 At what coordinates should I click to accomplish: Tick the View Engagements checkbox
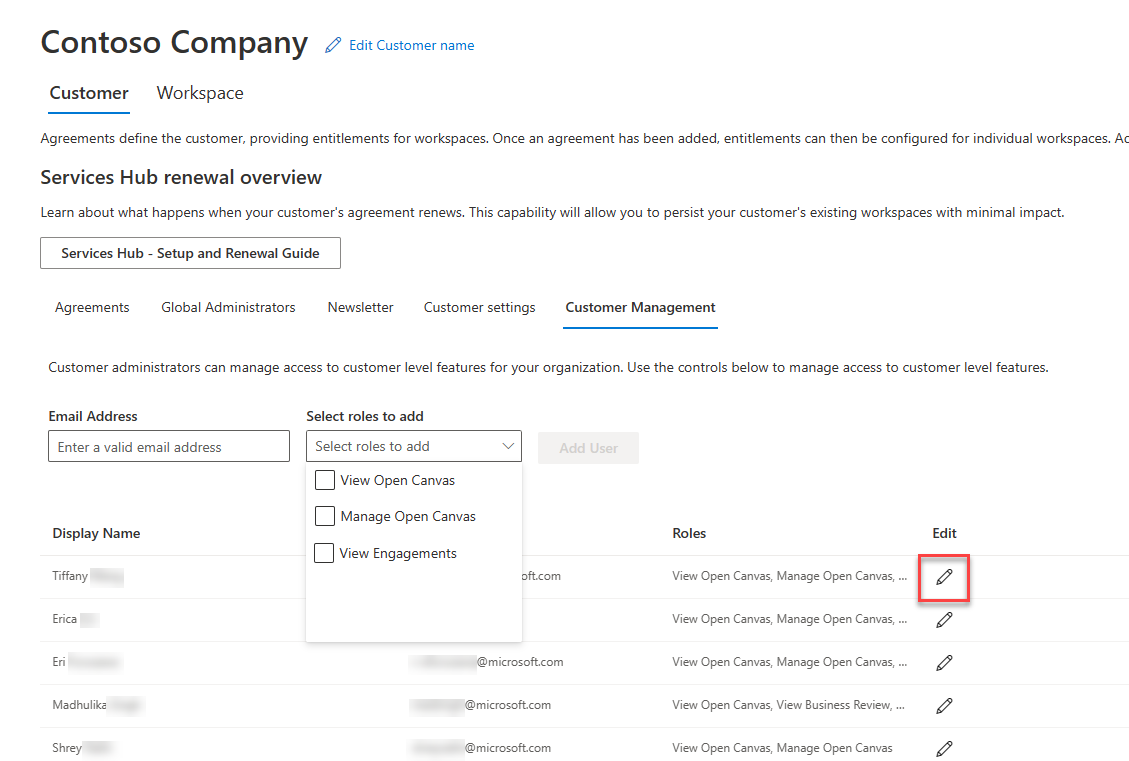point(325,553)
